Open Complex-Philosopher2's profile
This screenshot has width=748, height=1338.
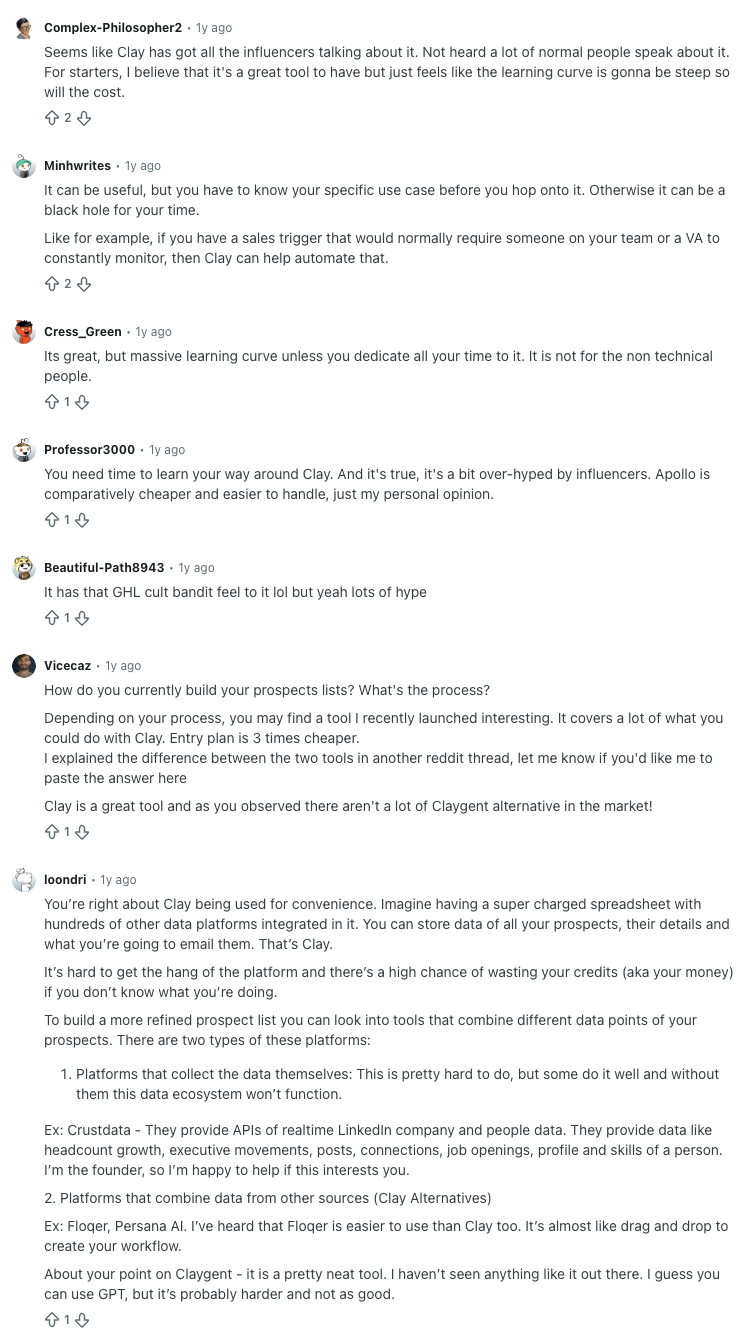point(112,27)
